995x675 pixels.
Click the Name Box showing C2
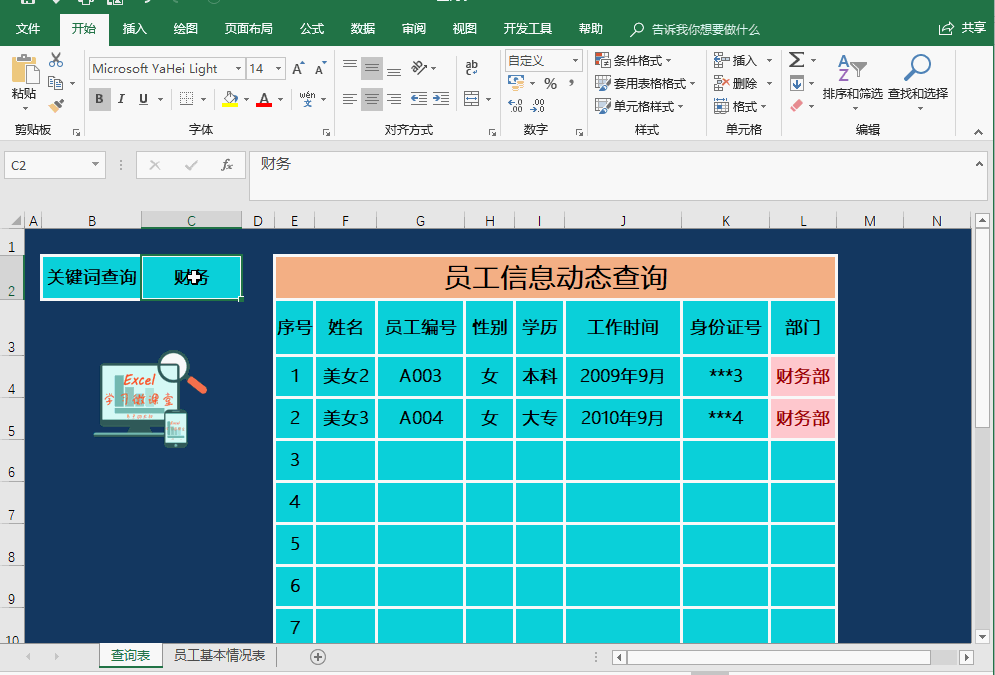(x=47, y=164)
